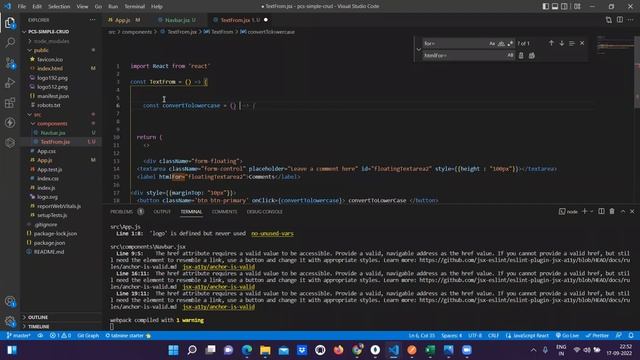Open File Explorer on taskbar
The width and height of the screenshot is (640, 360).
pyautogui.click(x=265, y=350)
